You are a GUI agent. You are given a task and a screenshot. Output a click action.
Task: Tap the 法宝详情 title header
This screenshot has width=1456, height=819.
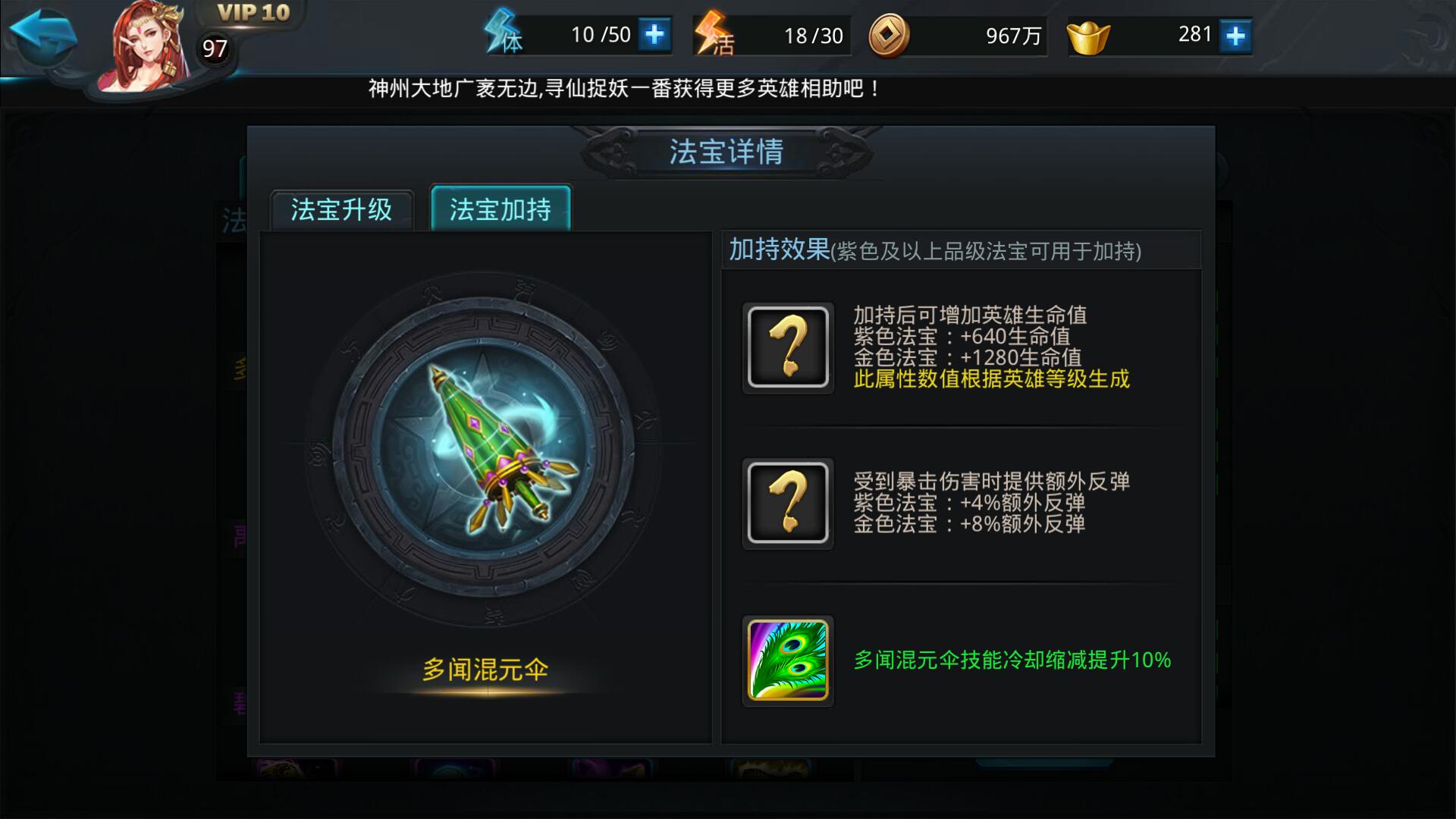tap(726, 152)
